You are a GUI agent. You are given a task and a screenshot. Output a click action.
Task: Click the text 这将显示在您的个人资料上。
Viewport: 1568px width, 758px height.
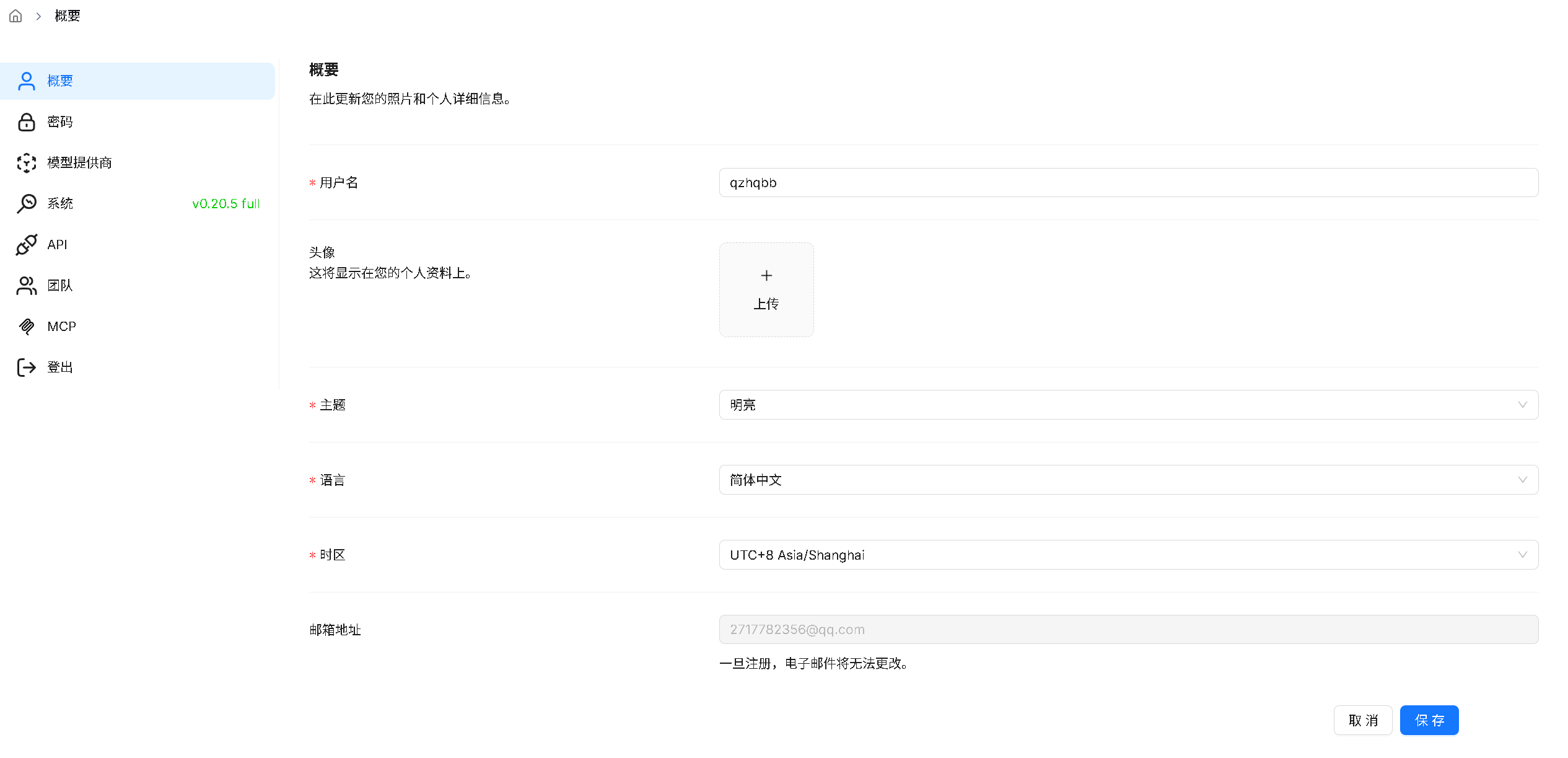391,273
